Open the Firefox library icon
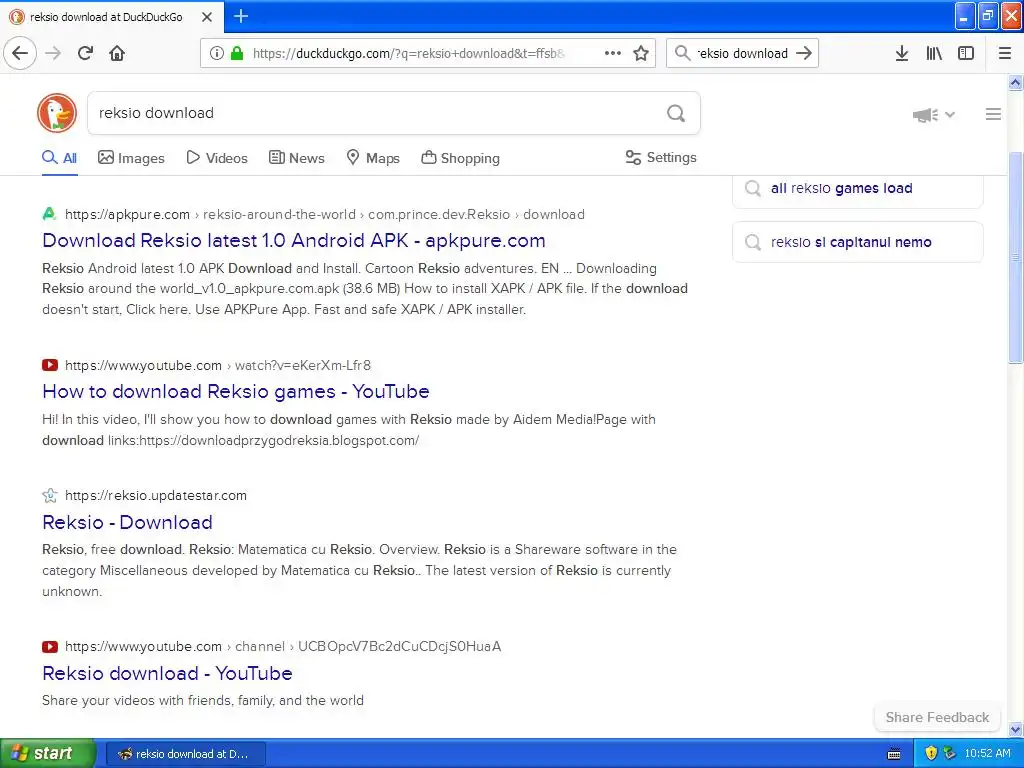This screenshot has width=1024, height=768. [934, 53]
